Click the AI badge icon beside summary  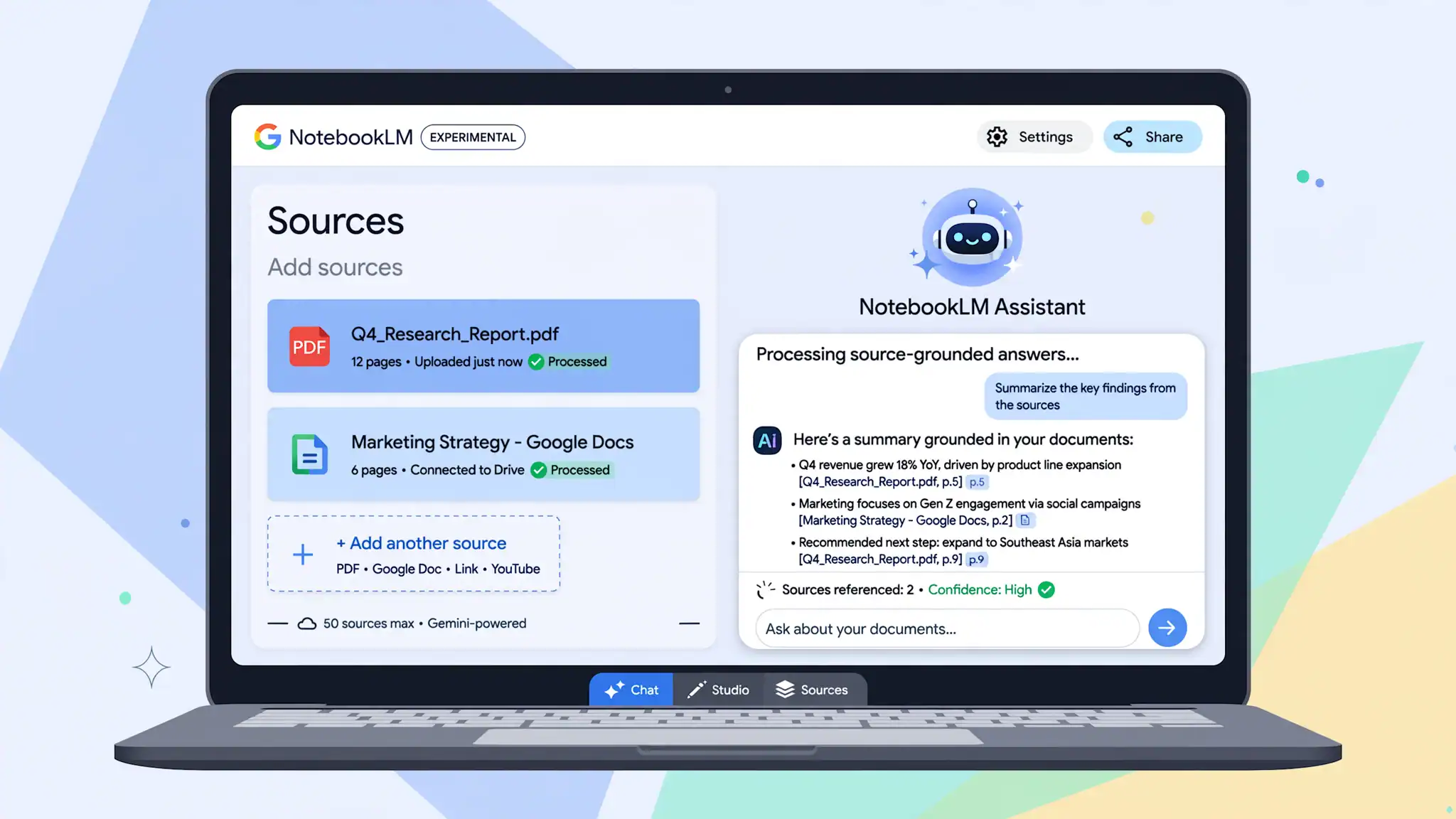767,441
